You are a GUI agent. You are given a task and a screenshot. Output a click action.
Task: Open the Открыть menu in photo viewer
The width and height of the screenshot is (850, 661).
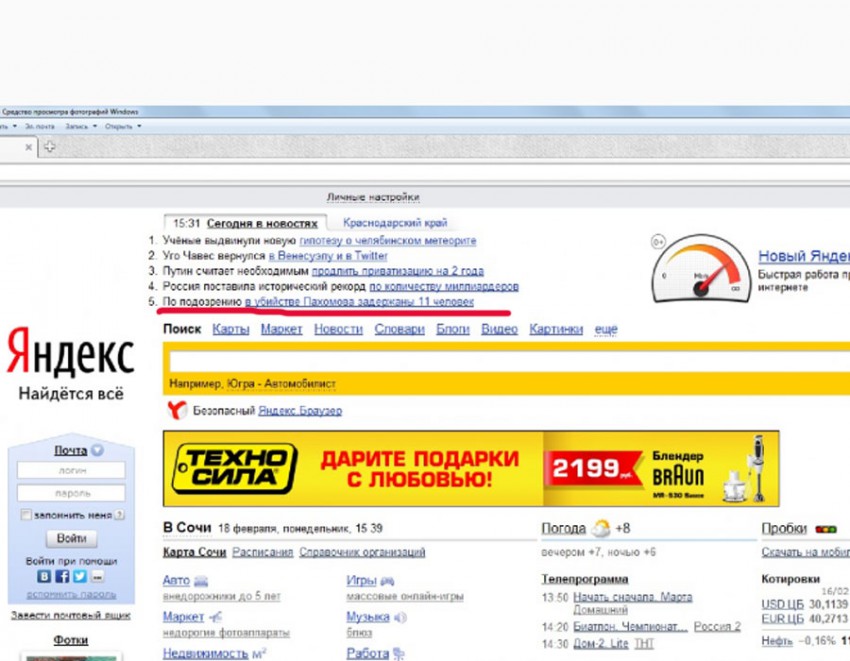click(x=122, y=126)
